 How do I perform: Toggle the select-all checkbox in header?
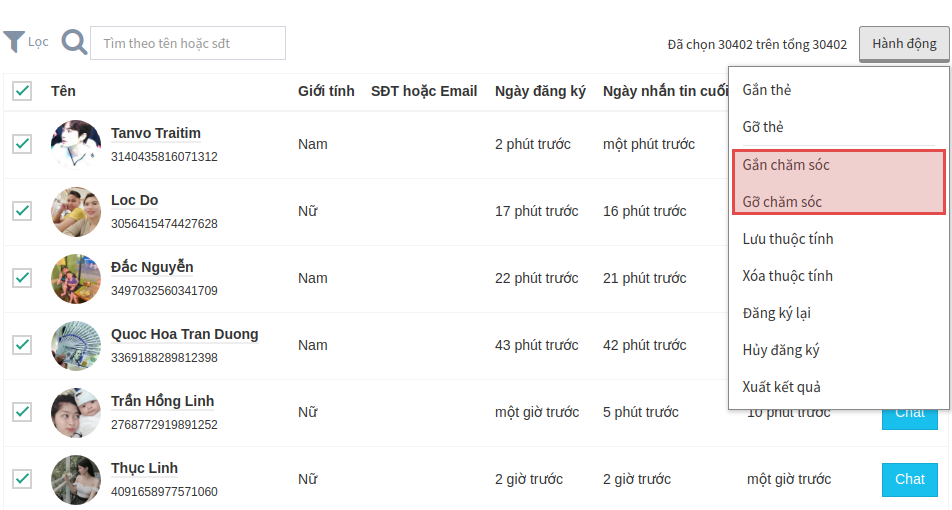[x=21, y=91]
